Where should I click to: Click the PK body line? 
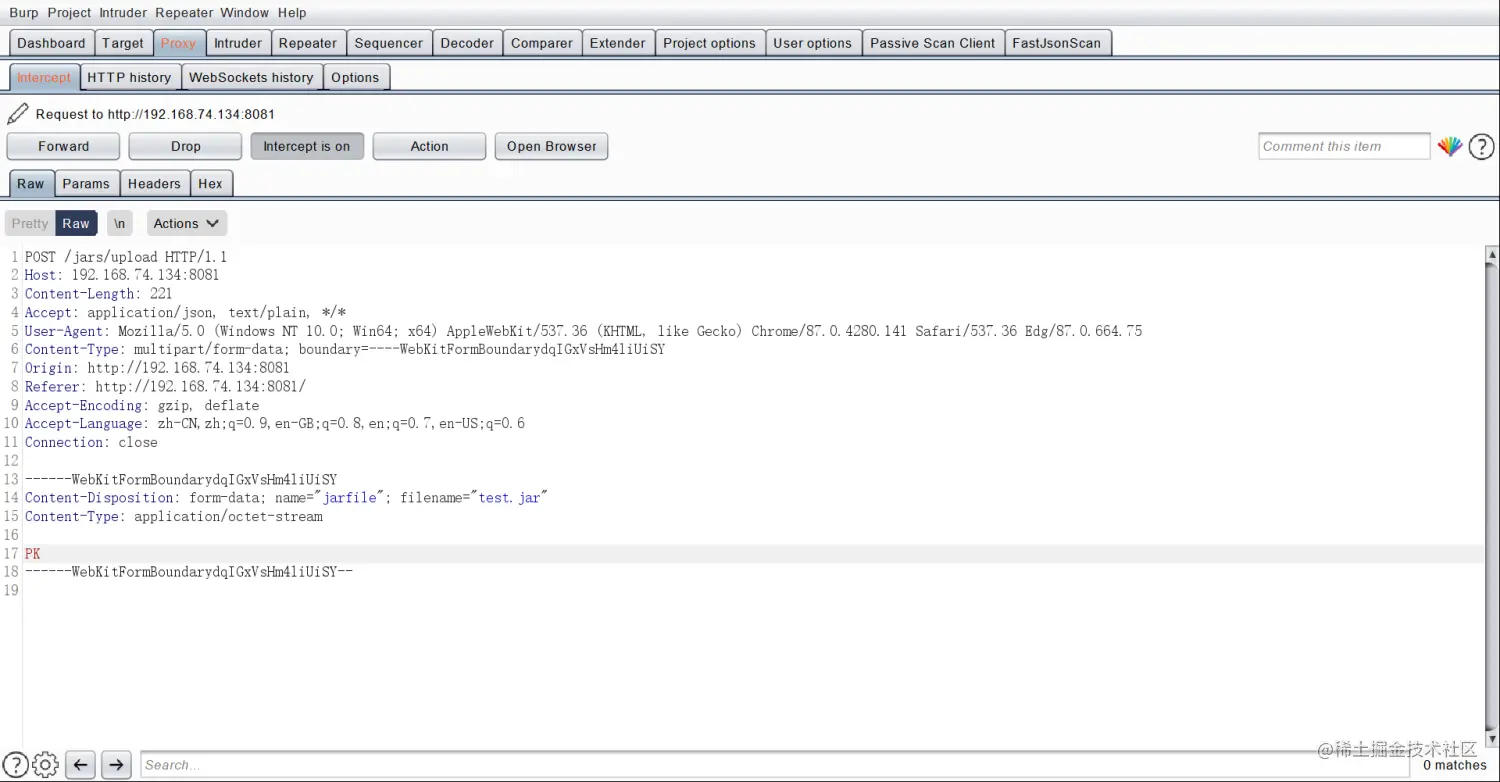click(33, 554)
